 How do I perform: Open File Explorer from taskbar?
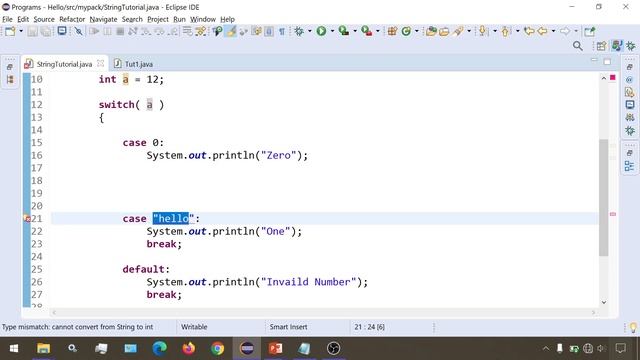43,348
